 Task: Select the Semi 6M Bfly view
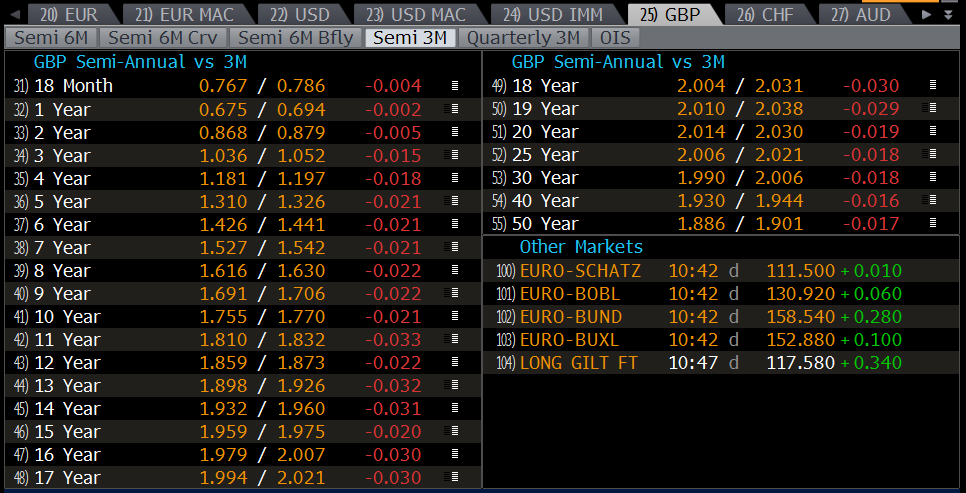click(295, 38)
